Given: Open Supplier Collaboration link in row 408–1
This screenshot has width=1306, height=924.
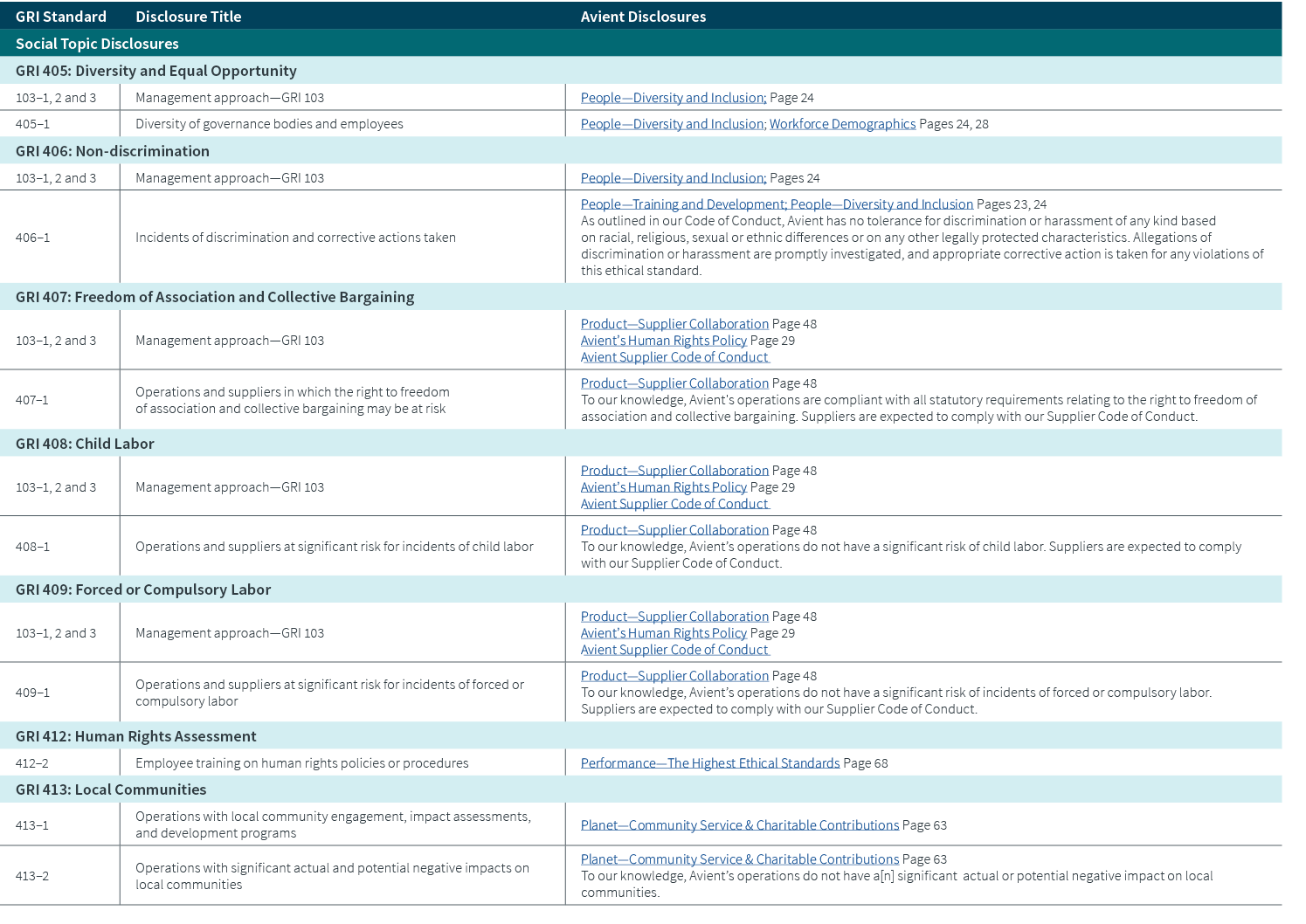Looking at the screenshot, I should (674, 530).
